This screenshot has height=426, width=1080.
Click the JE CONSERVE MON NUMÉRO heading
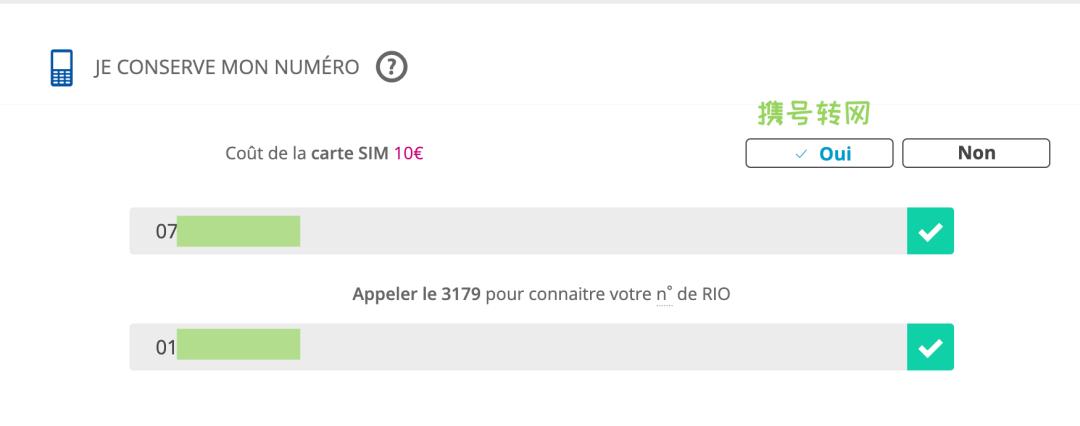[227, 69]
